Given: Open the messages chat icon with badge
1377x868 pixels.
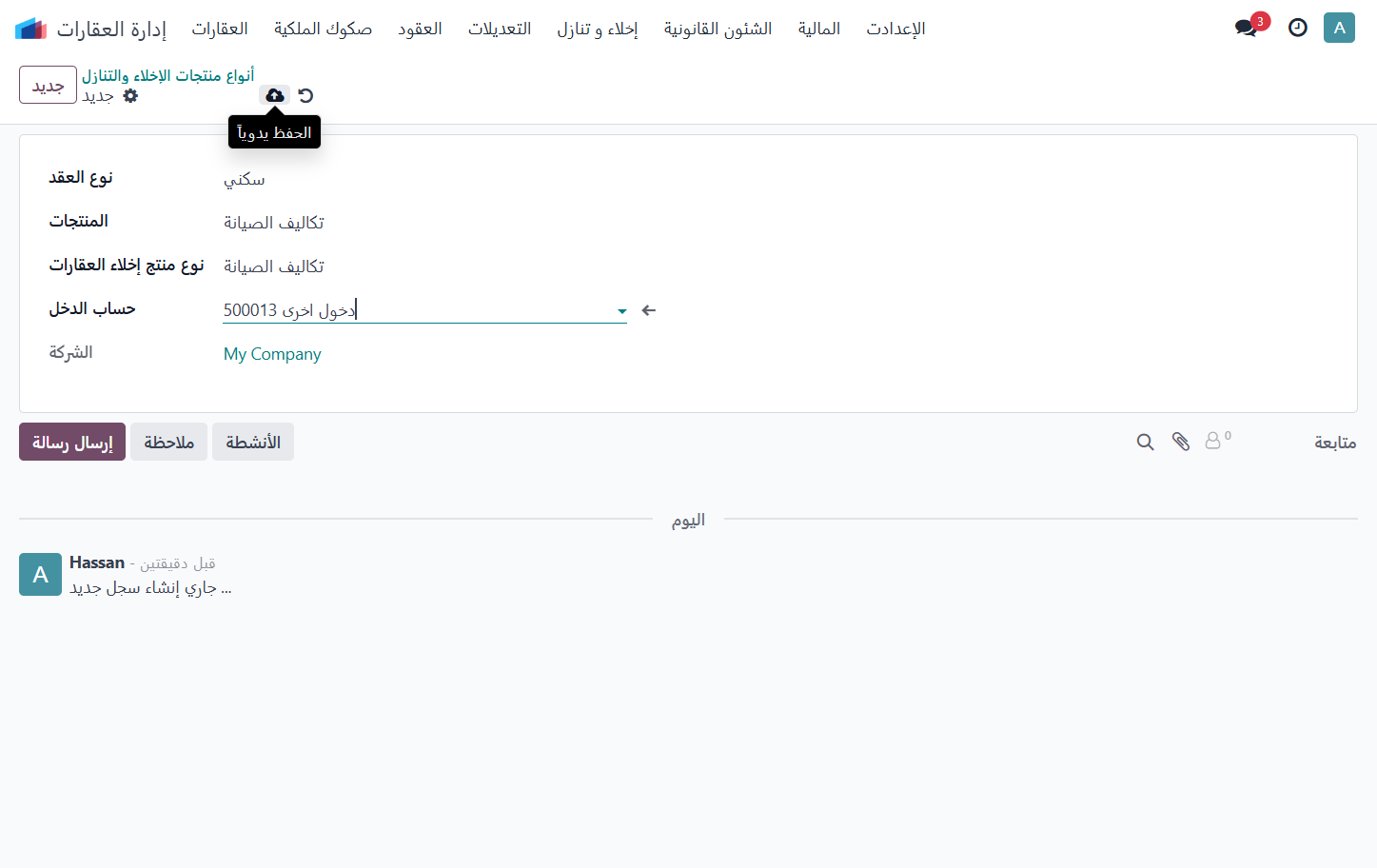Looking at the screenshot, I should [1247, 28].
